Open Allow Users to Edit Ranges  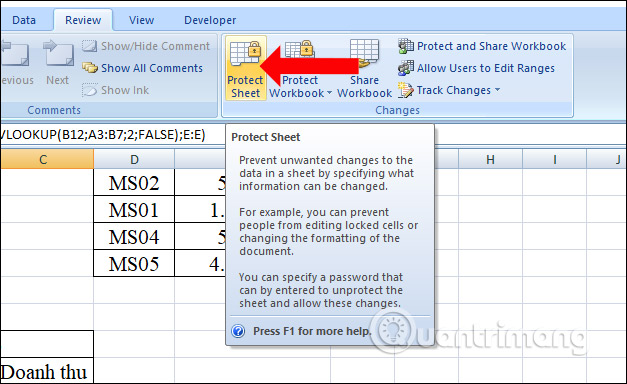click(476, 68)
